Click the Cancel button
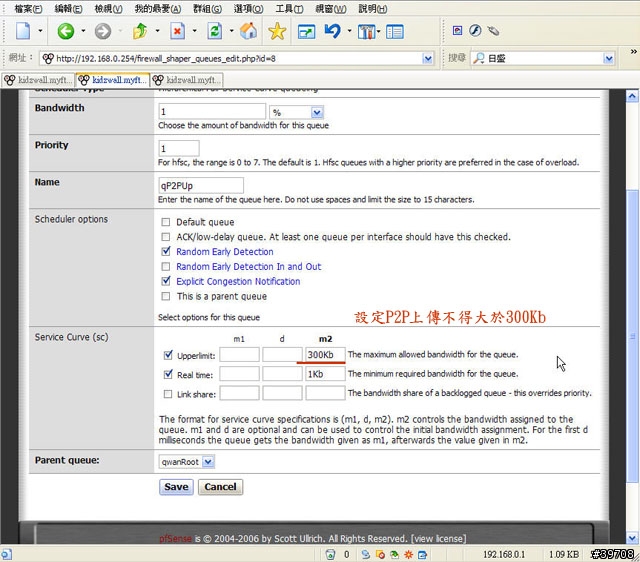640x562 pixels. tap(220, 486)
